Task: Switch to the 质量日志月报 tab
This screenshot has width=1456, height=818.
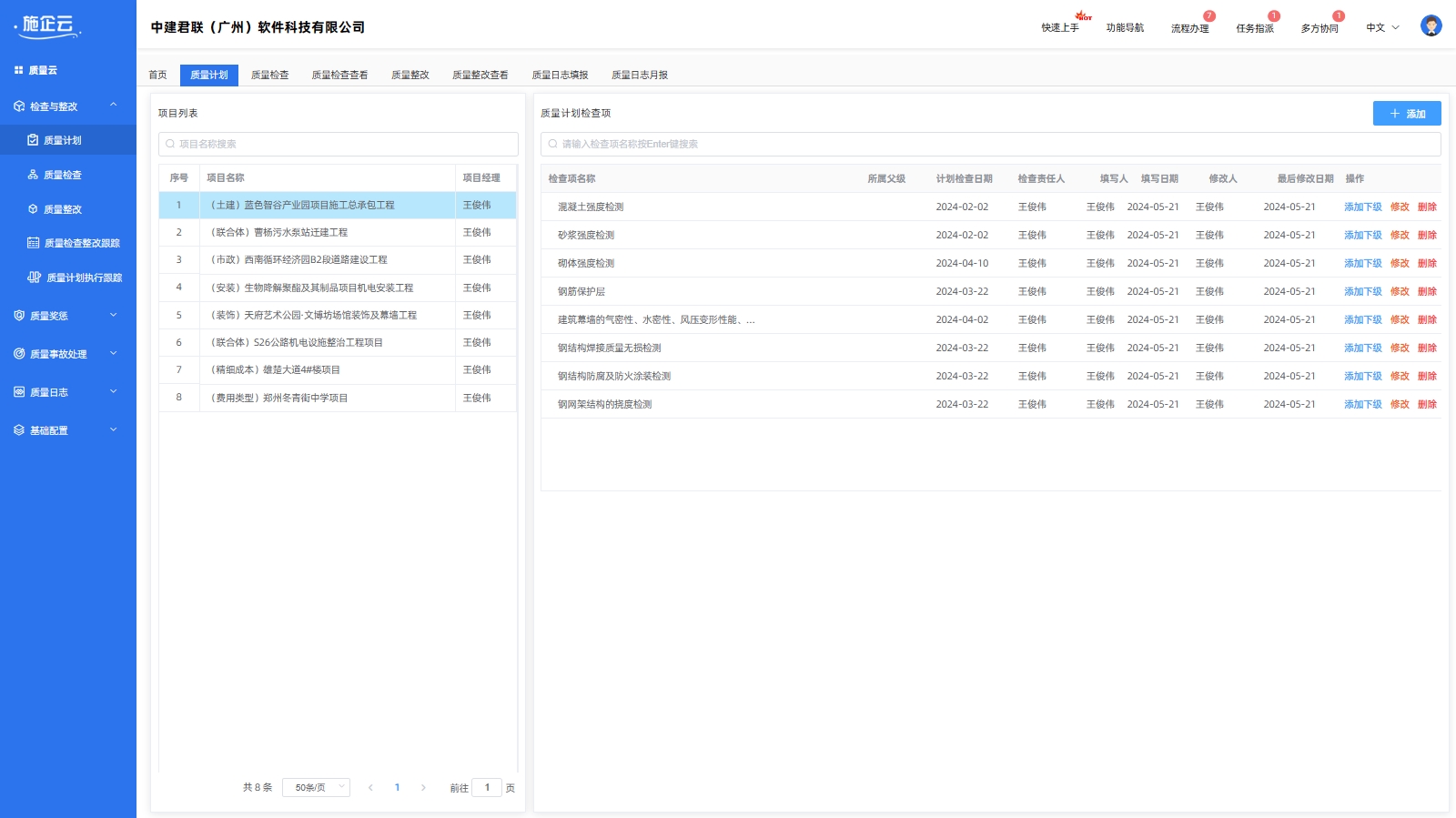Action: [639, 75]
